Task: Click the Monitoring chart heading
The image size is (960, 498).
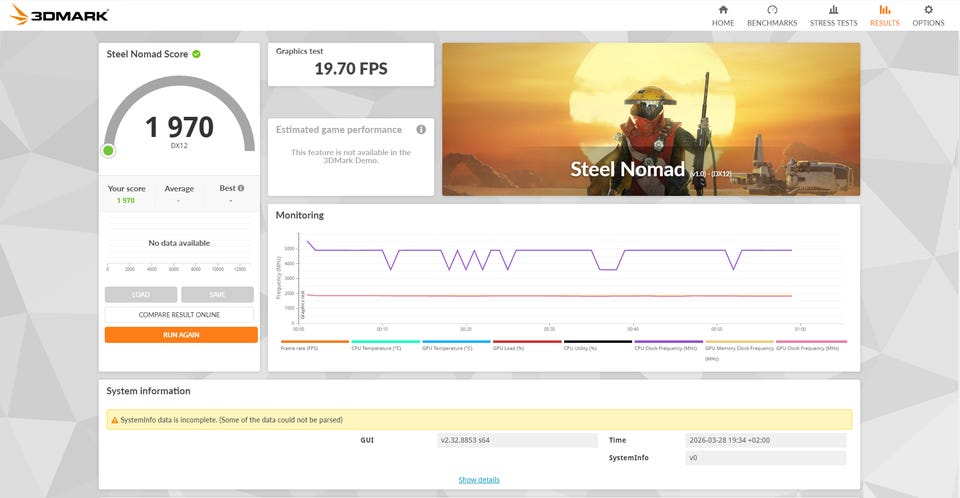Action: coord(299,215)
